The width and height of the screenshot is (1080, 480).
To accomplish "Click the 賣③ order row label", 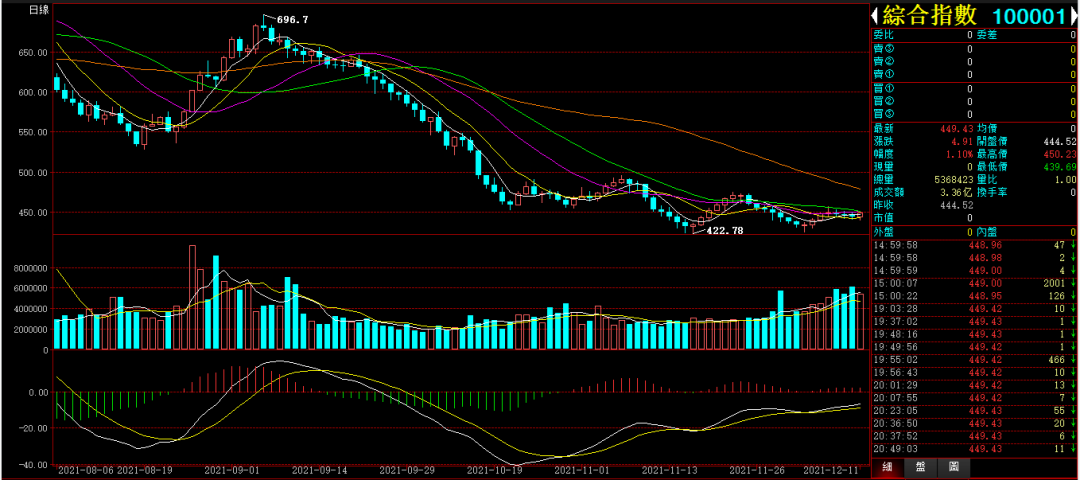I will (x=883, y=49).
